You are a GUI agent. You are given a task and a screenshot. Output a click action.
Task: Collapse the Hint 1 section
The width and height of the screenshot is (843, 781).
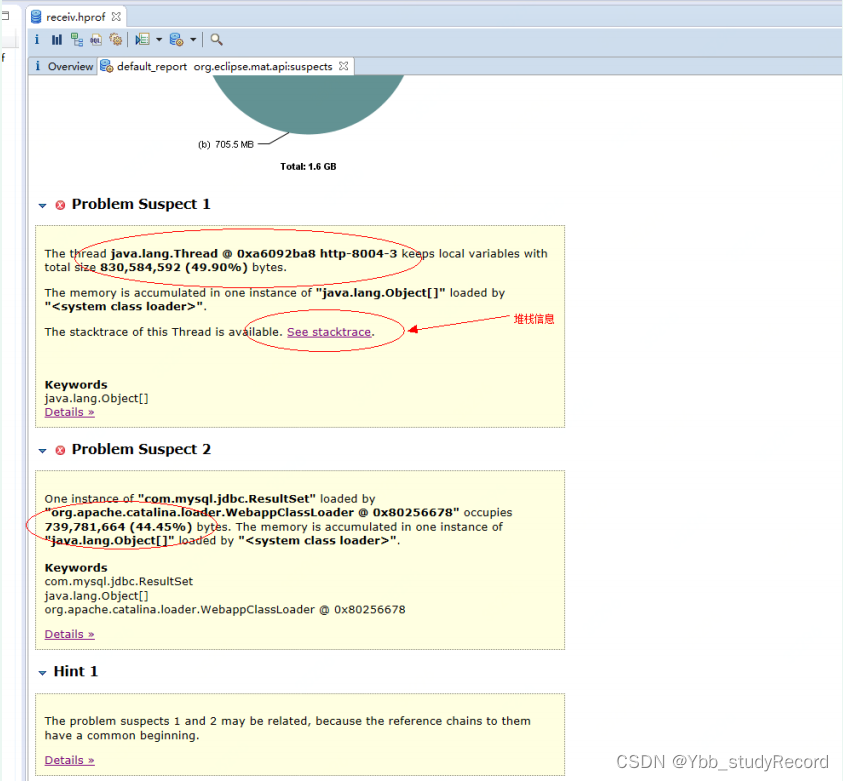click(x=42, y=672)
